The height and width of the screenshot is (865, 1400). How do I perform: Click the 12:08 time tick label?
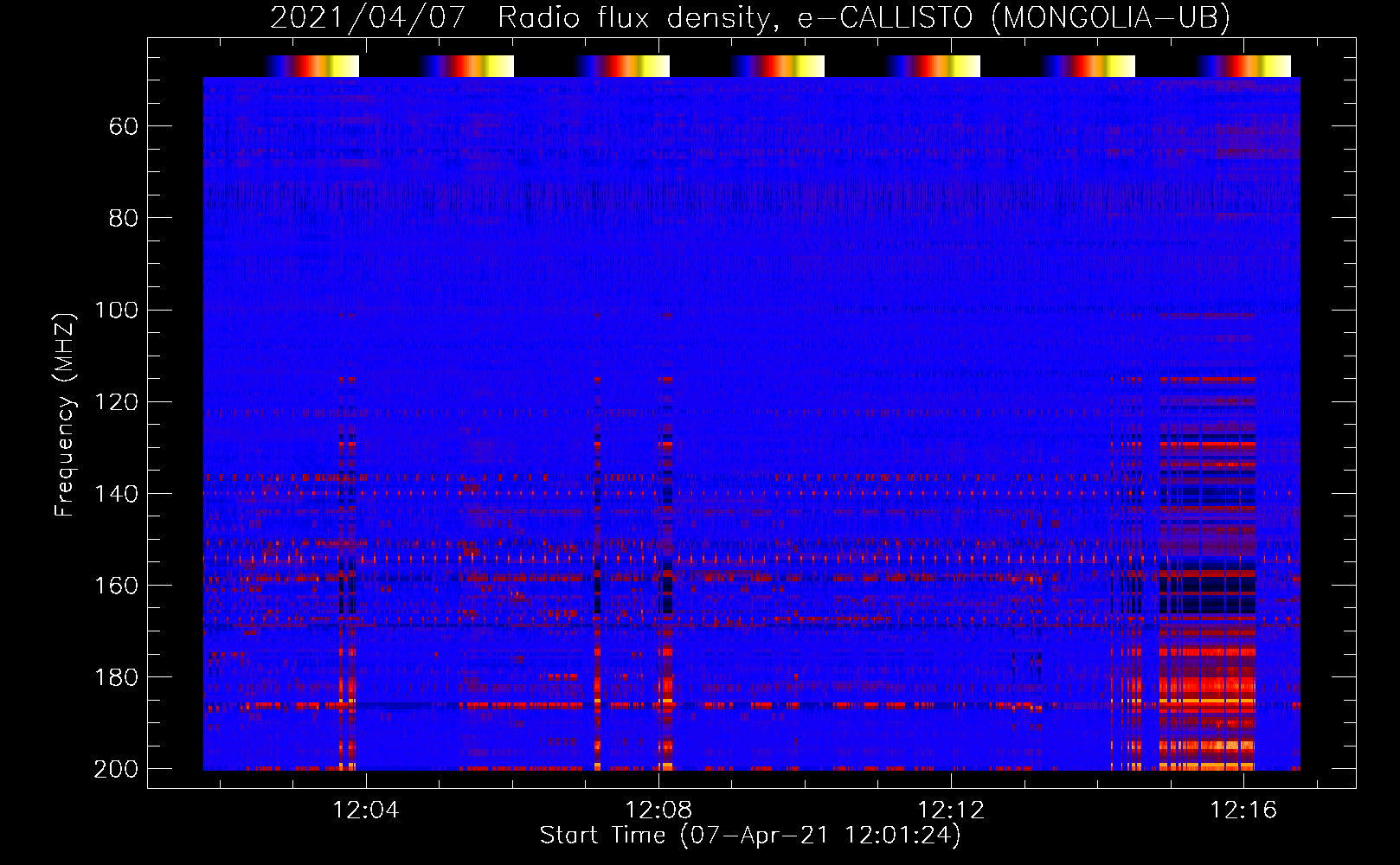click(658, 811)
